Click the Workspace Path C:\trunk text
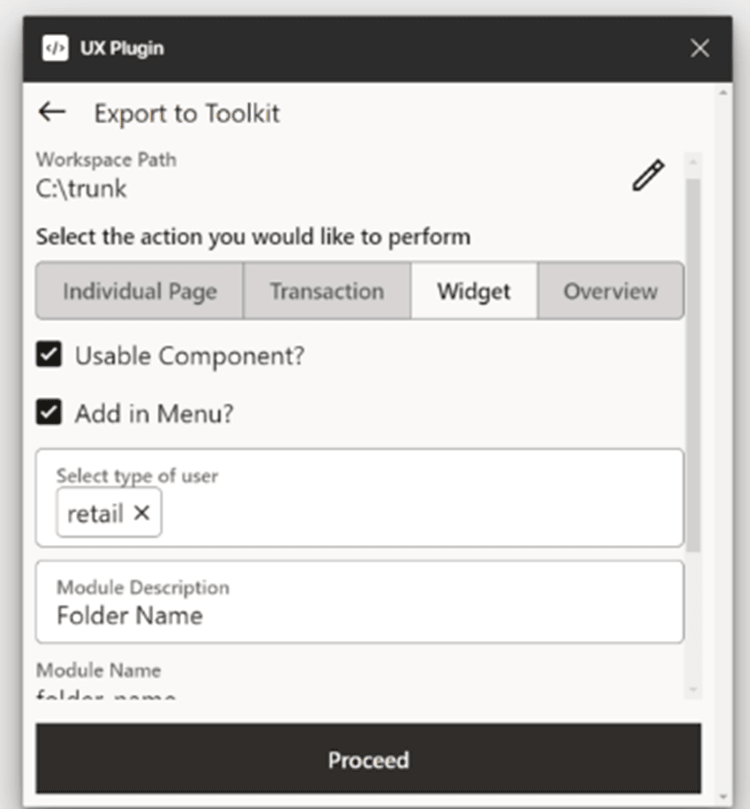This screenshot has height=809, width=750. pyautogui.click(x=82, y=187)
